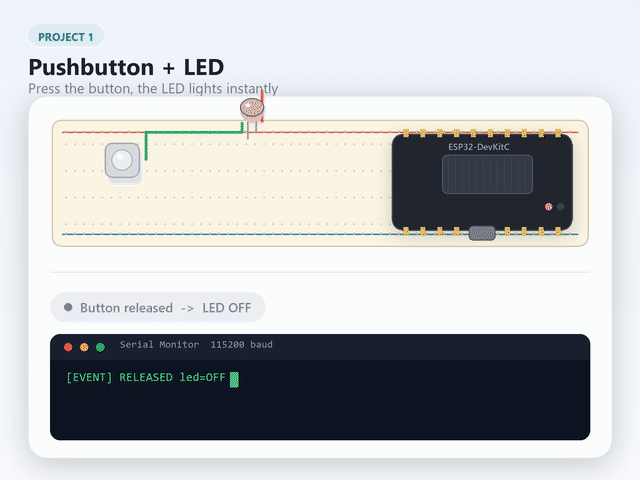Click the red power LED on the ESP32
Image resolution: width=640 pixels, height=480 pixels.
pos(549,207)
